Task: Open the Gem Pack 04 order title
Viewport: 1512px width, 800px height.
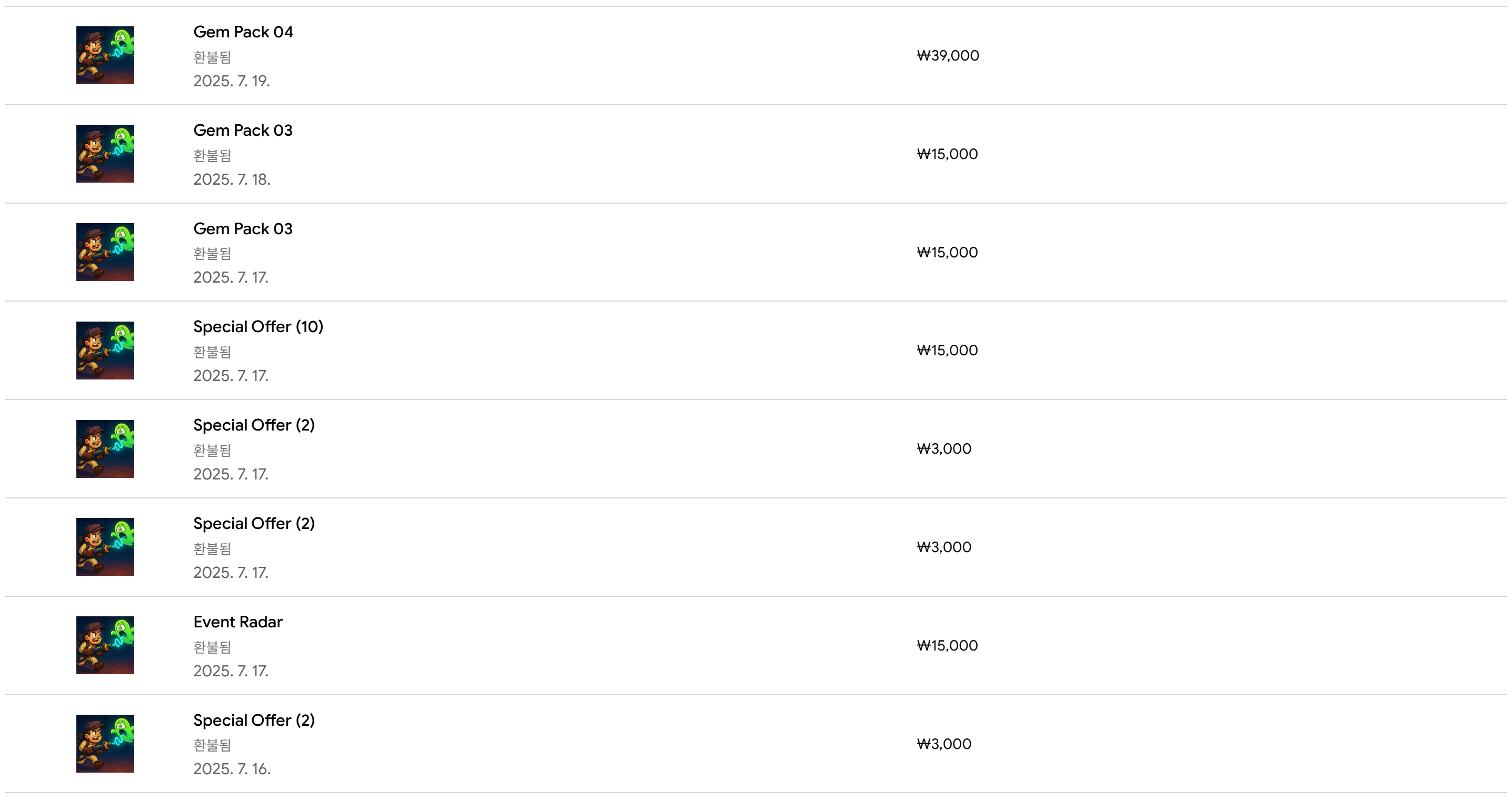Action: click(x=243, y=32)
